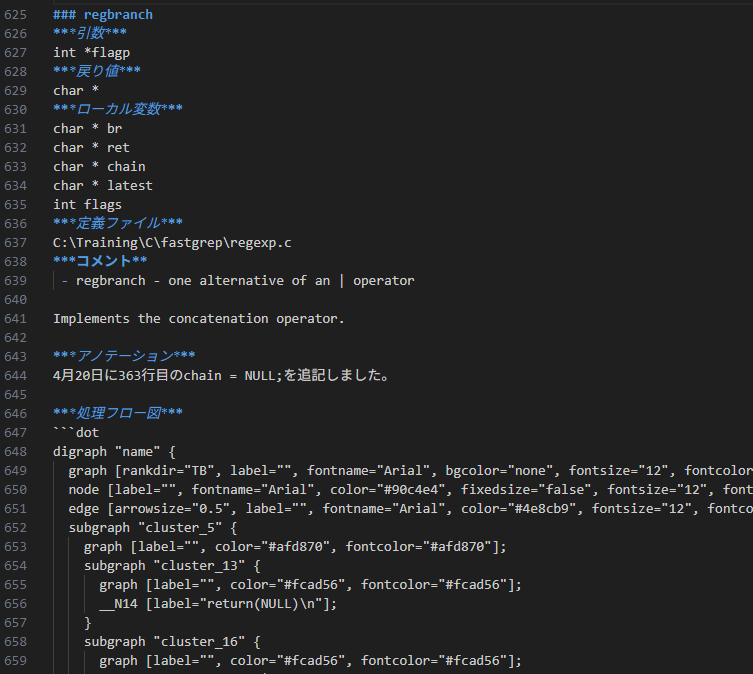The width and height of the screenshot is (753, 674).
Task: Click the closing brace on line 657
Action: pos(87,623)
